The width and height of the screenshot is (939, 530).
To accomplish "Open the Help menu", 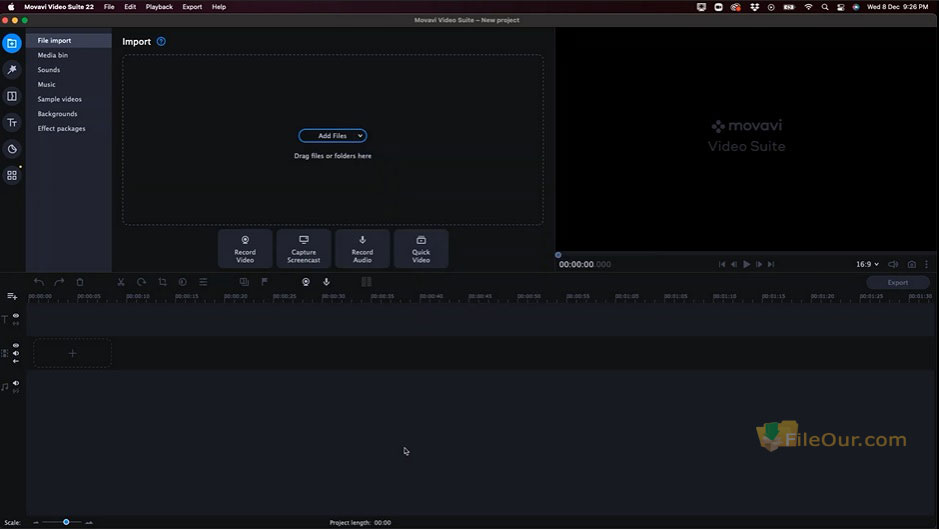I will (x=219, y=7).
